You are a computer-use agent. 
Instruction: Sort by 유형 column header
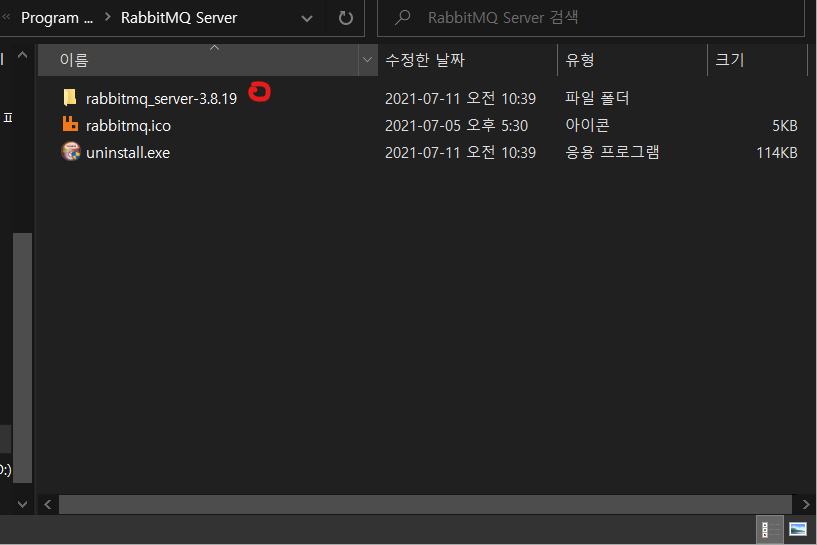tap(633, 60)
